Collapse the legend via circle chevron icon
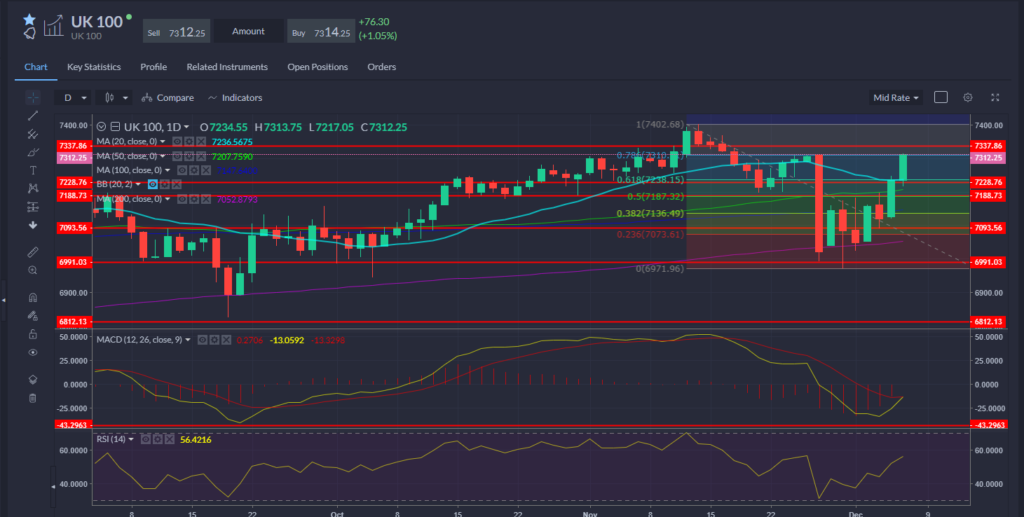Viewport: 1024px width, 517px height. [101, 127]
